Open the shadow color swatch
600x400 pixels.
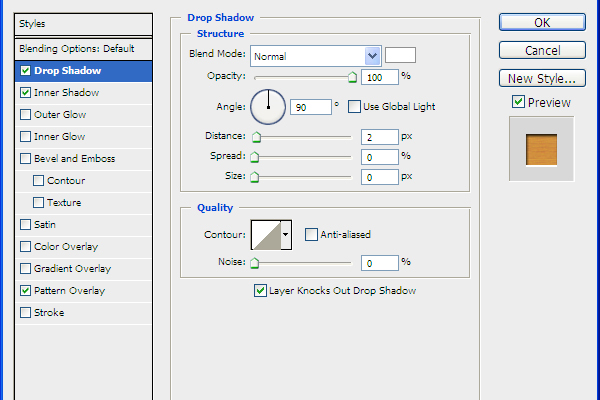[400, 55]
